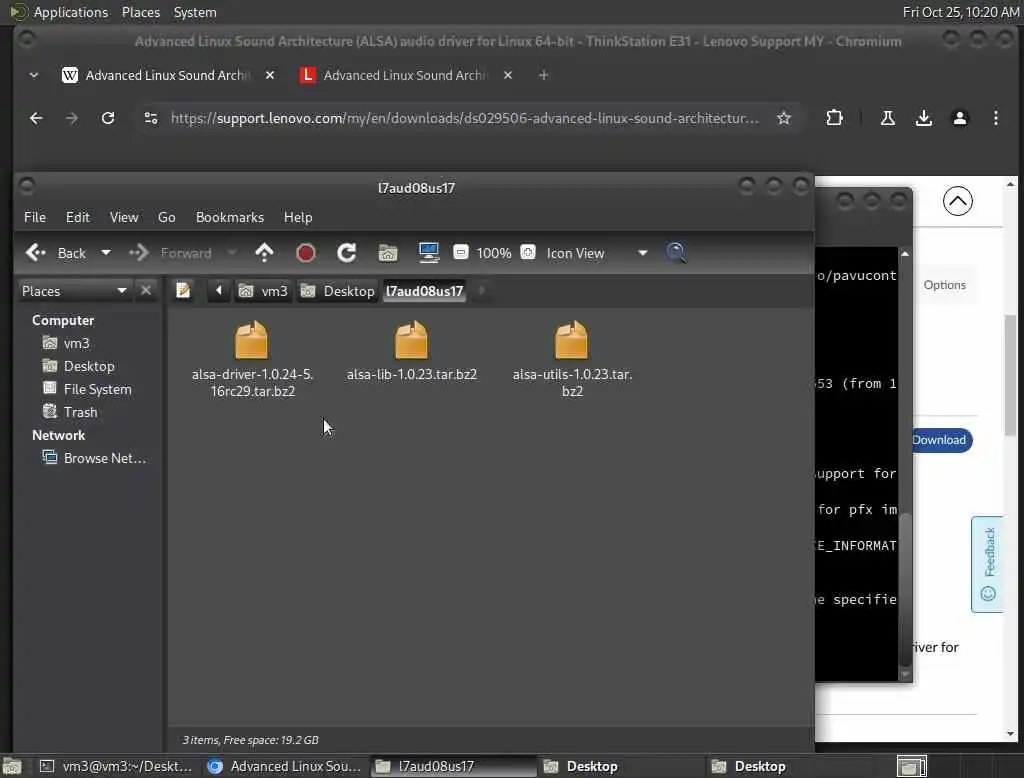Select Desktop in the path bar

(338, 291)
